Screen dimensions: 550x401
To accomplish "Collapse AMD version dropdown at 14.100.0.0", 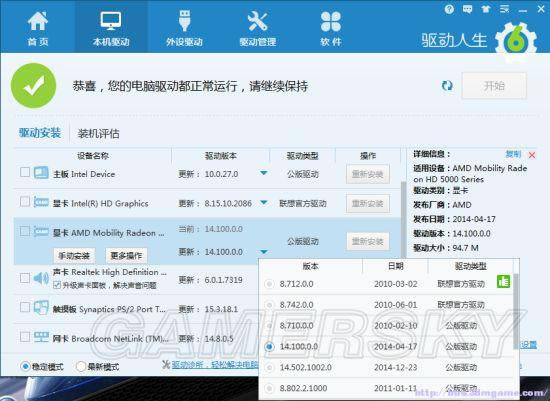I will click(x=264, y=252).
